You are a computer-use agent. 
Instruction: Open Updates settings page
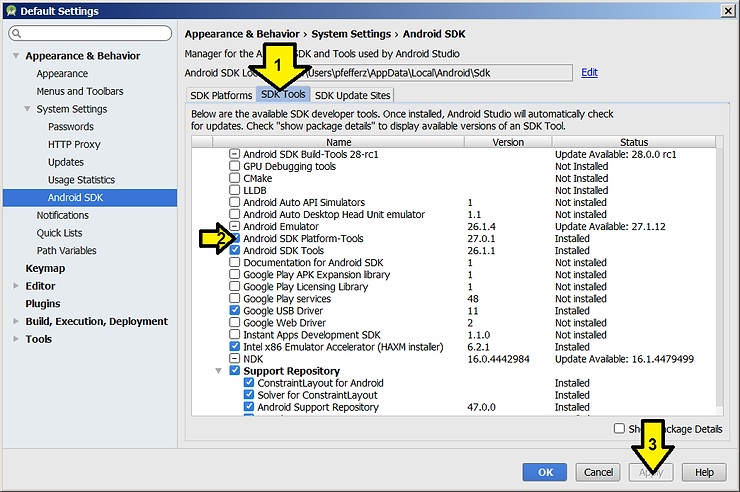point(66,162)
